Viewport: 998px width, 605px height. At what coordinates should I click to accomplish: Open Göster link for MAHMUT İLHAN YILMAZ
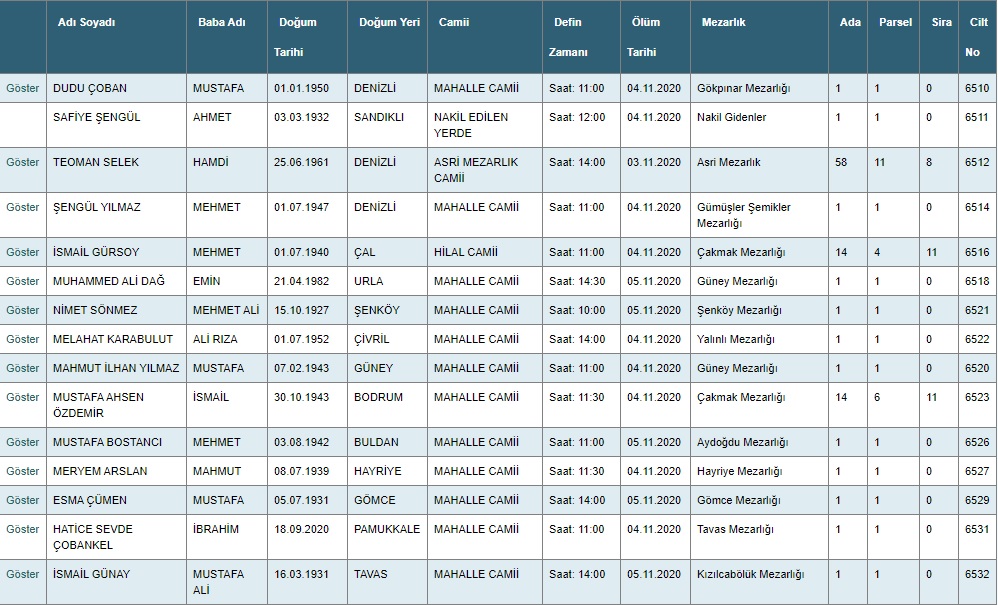22,368
